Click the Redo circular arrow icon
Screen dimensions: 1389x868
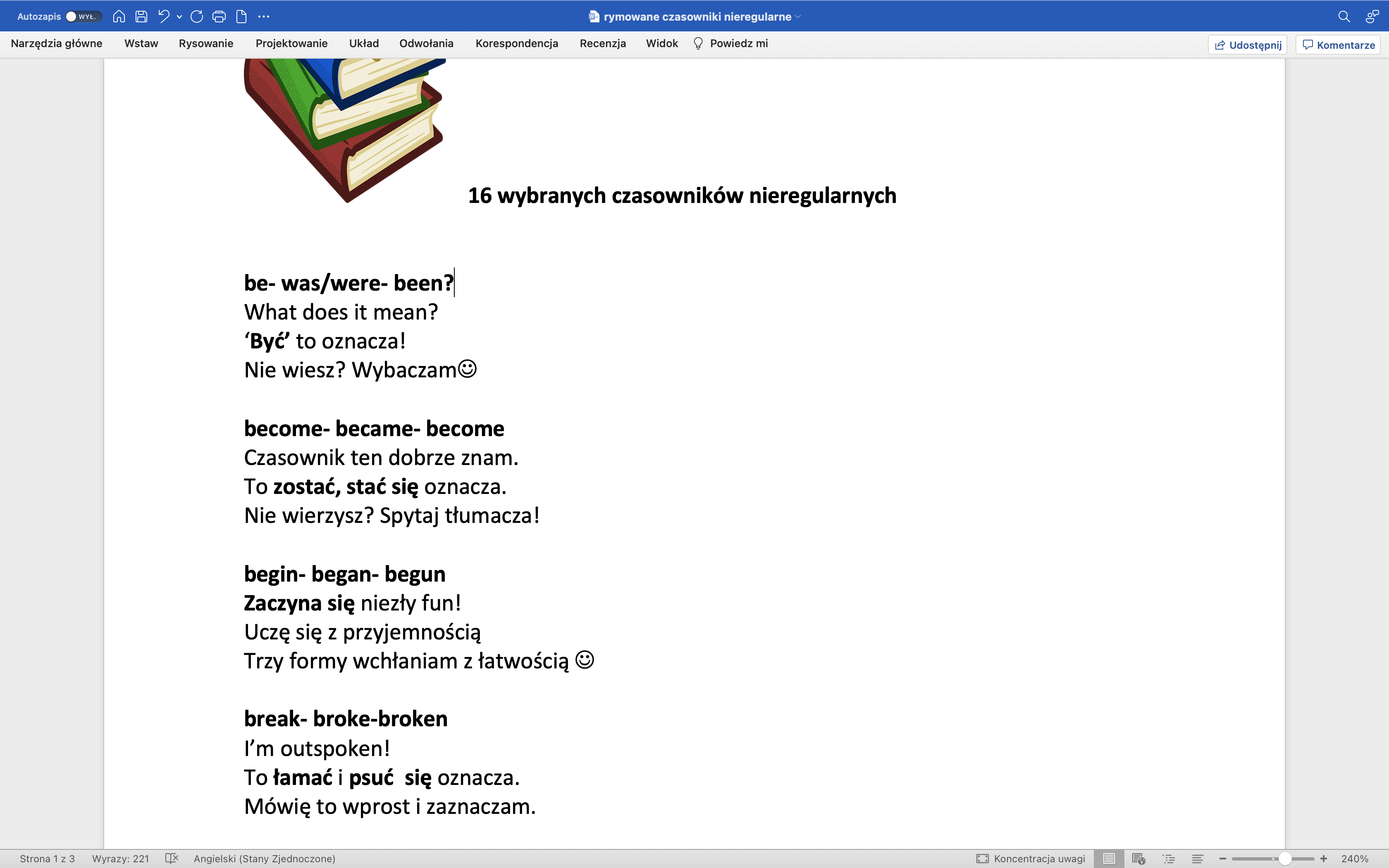196,17
